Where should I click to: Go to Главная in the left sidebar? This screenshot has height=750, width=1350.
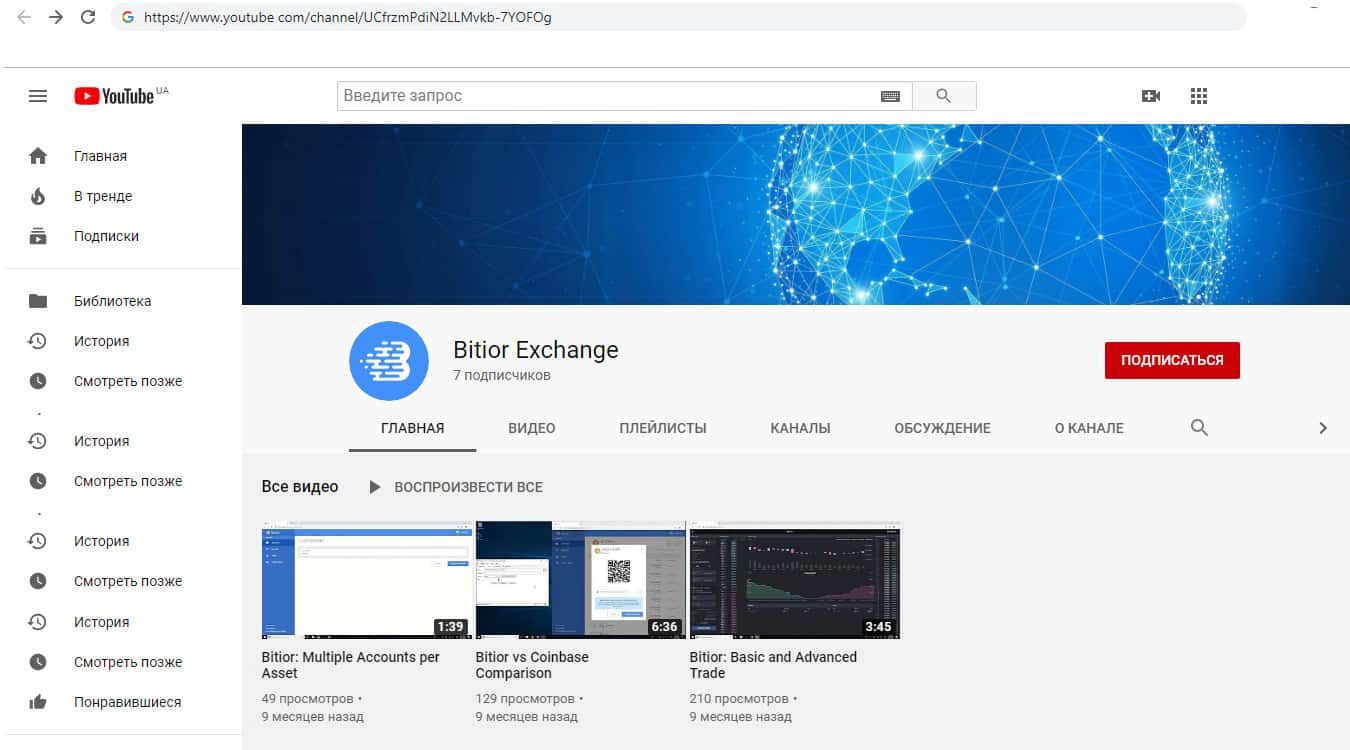pos(122,156)
